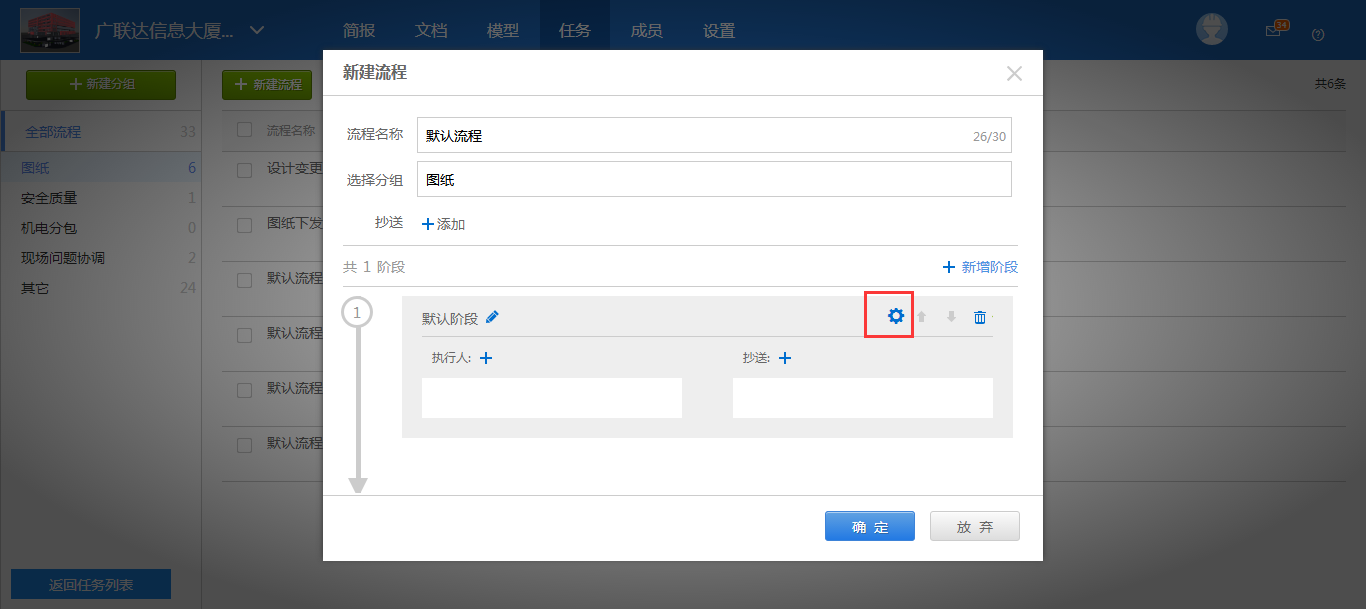Click stage number circle 1 on timeline
Image resolution: width=1366 pixels, height=609 pixels.
point(357,311)
